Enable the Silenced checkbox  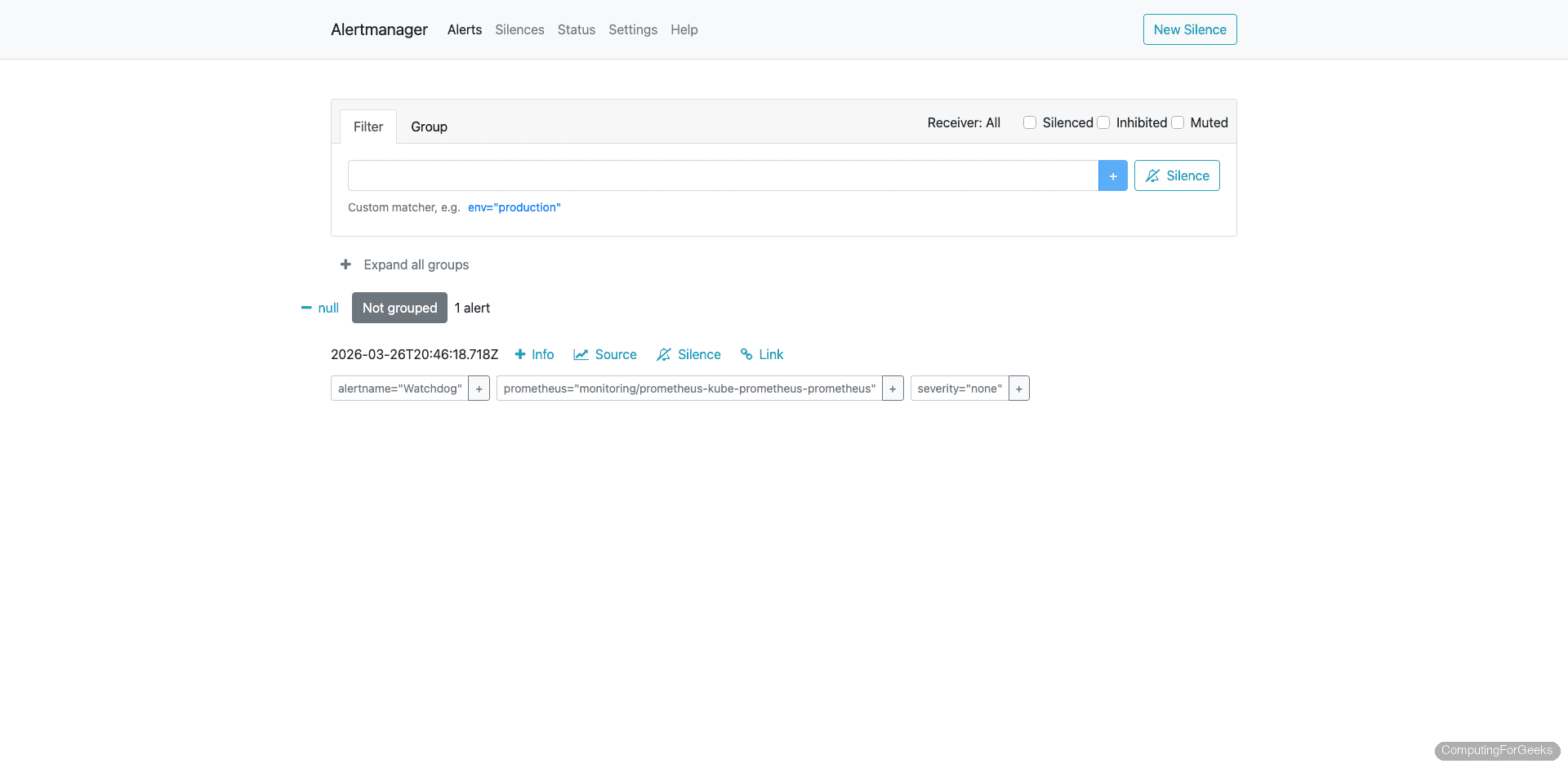(1030, 122)
